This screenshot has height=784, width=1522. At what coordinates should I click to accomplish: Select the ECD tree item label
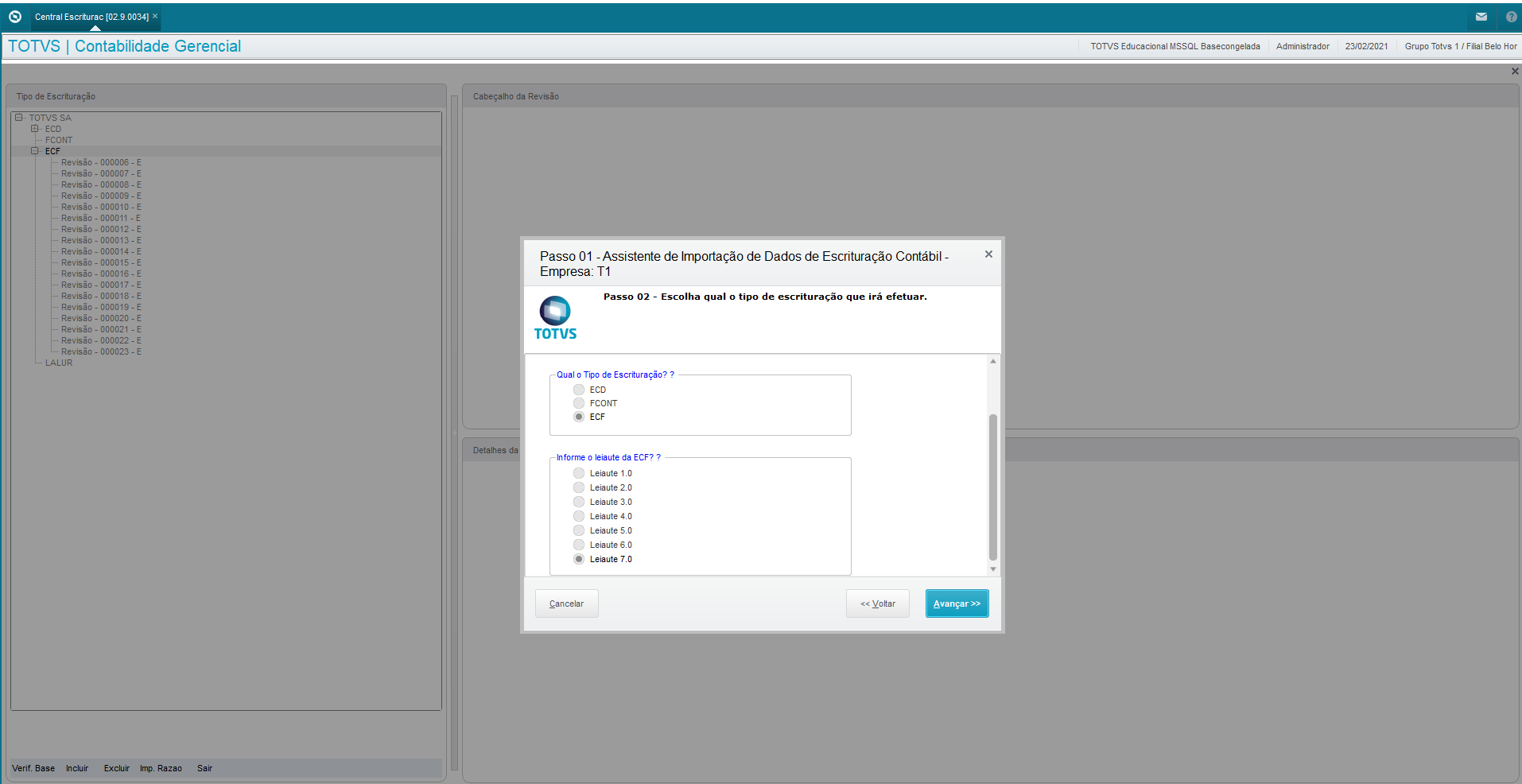(53, 129)
